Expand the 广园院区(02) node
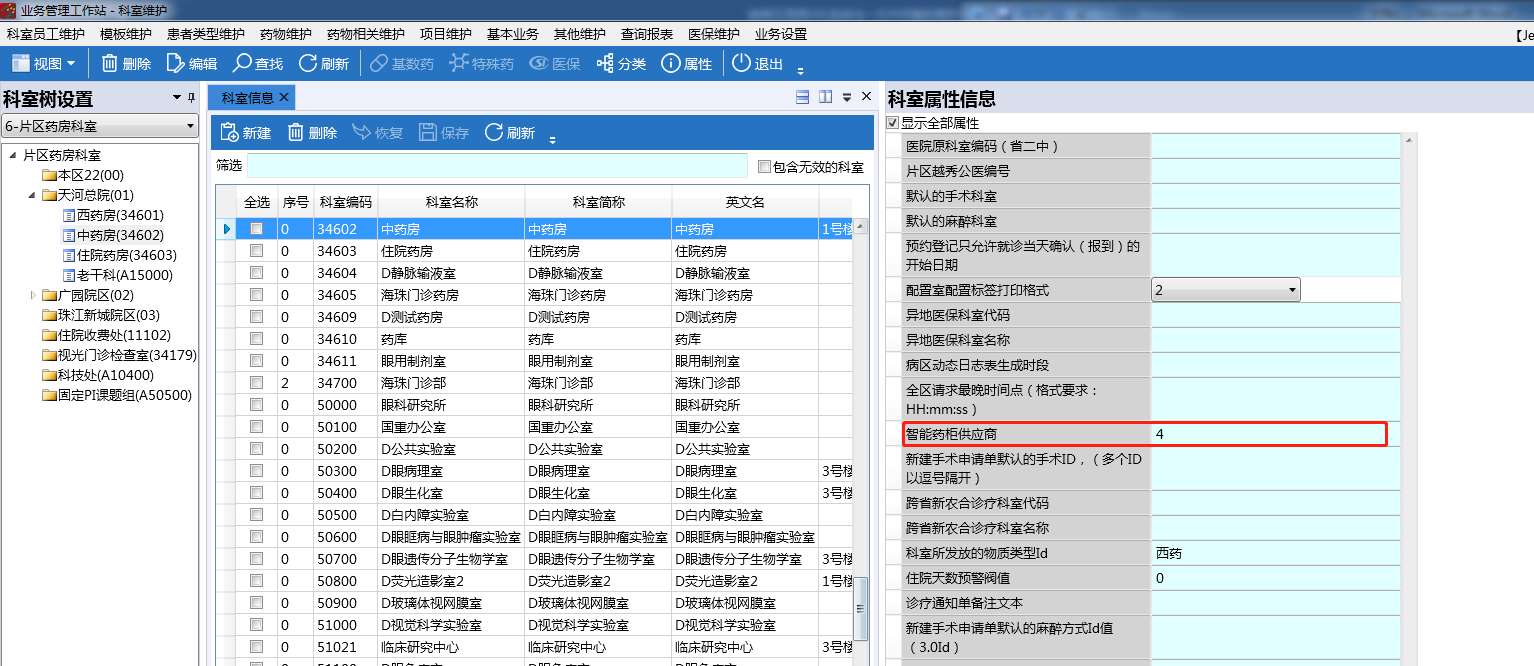 33,295
